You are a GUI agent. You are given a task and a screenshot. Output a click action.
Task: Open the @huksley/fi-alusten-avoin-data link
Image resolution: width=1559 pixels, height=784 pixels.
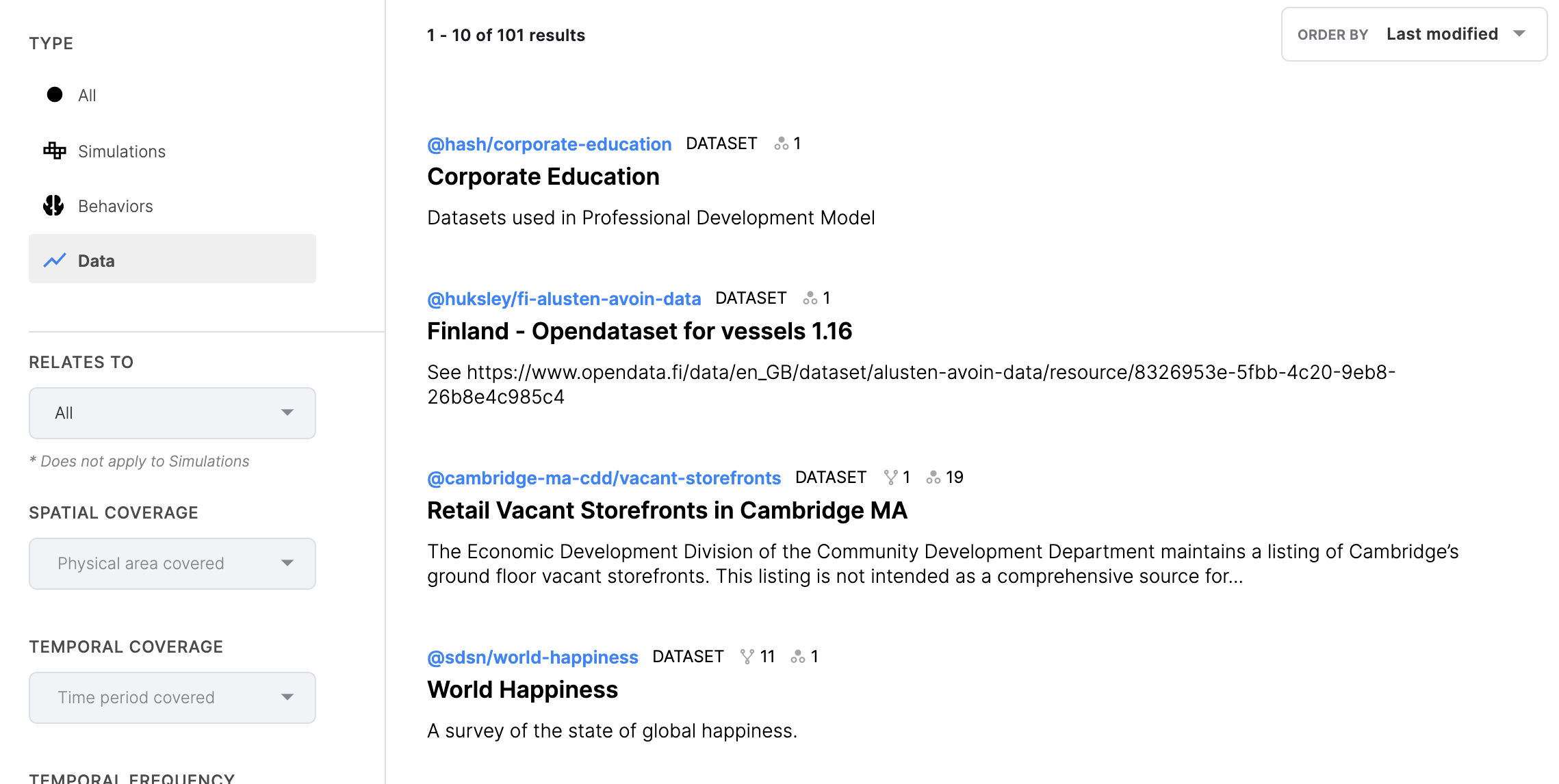click(564, 299)
